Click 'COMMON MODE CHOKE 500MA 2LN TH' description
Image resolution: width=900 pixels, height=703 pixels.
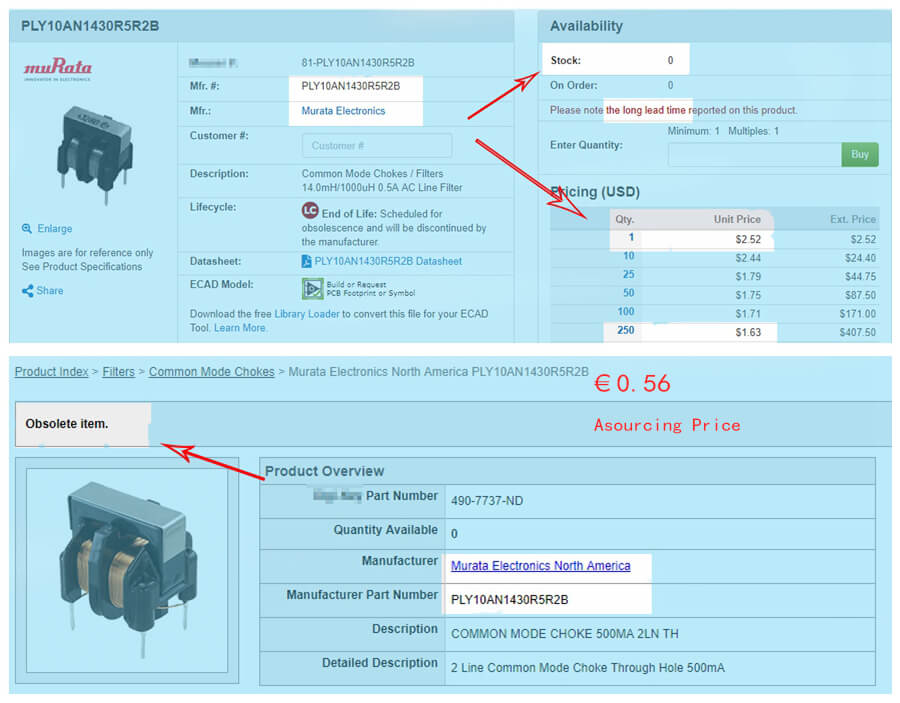tap(565, 634)
